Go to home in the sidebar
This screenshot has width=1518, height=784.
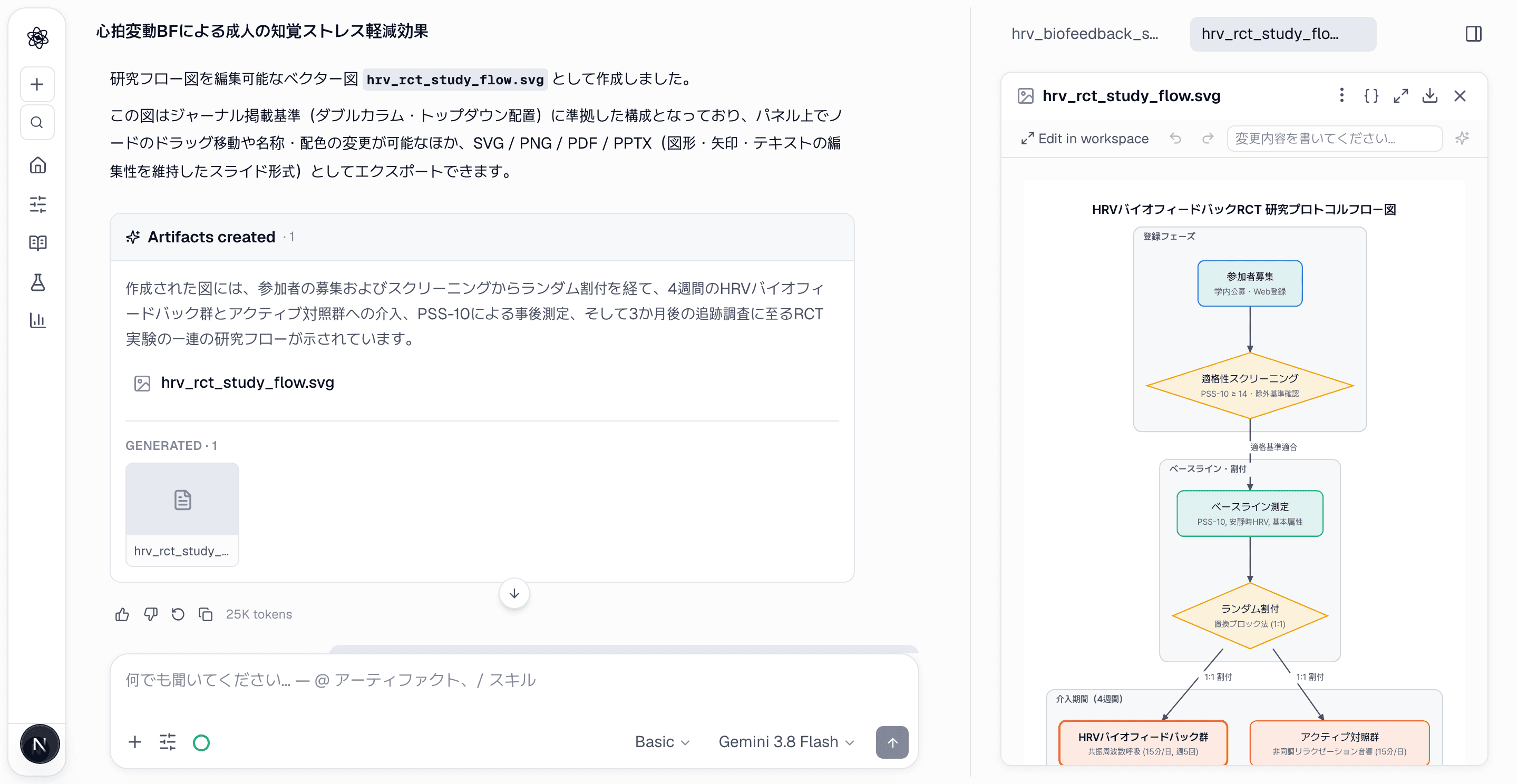(38, 165)
